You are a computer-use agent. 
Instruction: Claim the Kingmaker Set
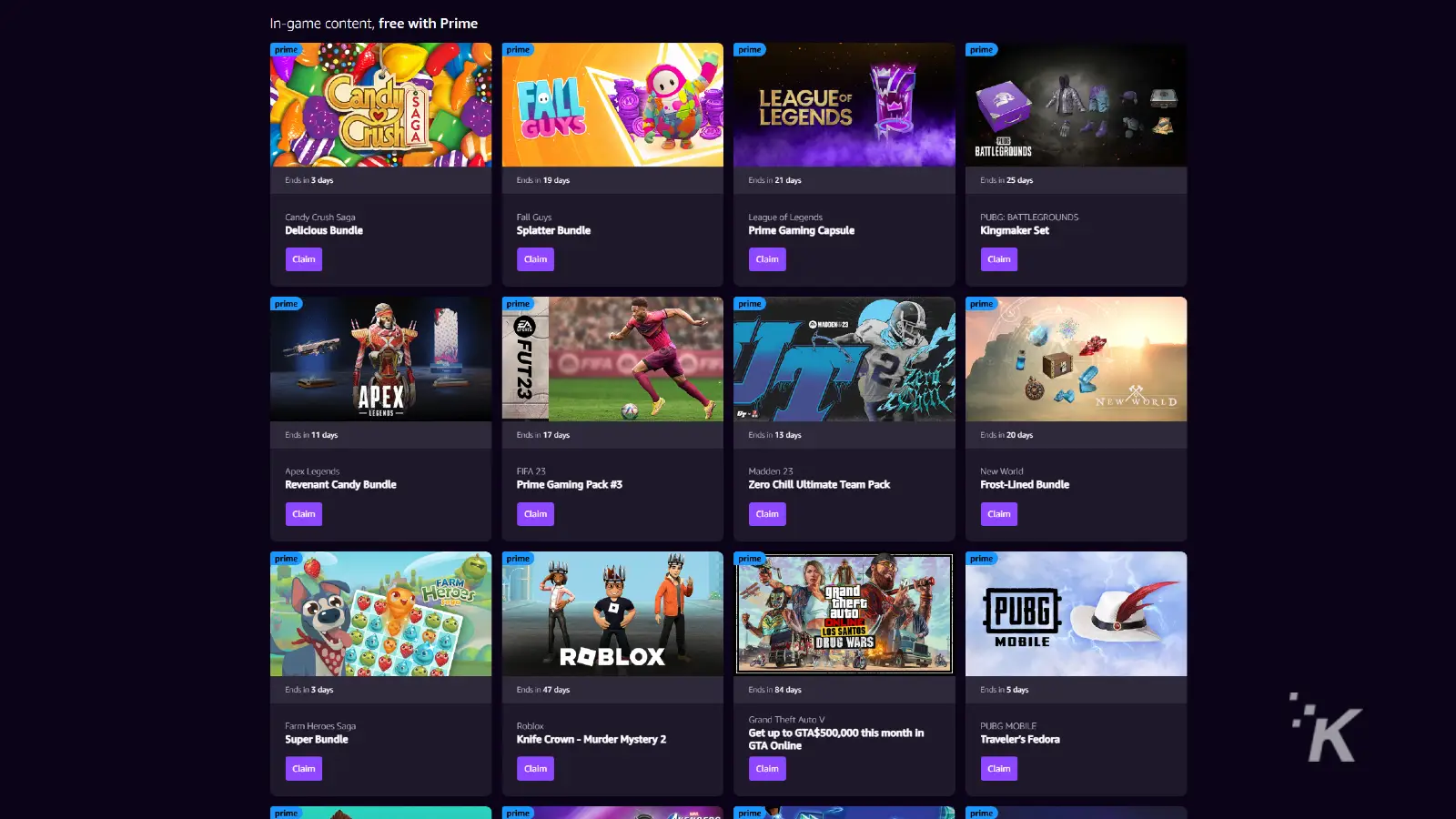coord(999,259)
